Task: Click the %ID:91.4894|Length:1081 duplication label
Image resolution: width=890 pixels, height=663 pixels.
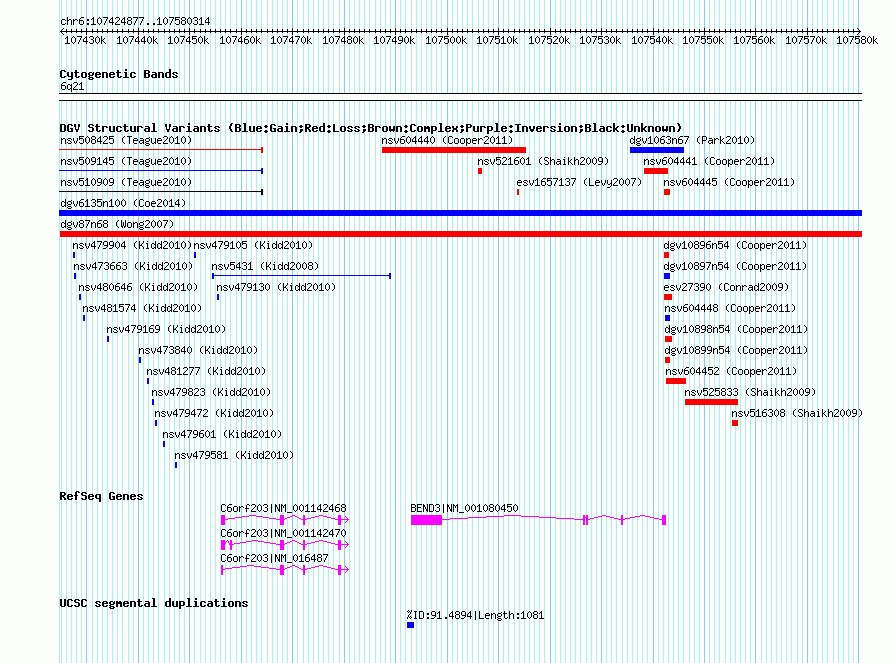Action: (475, 615)
